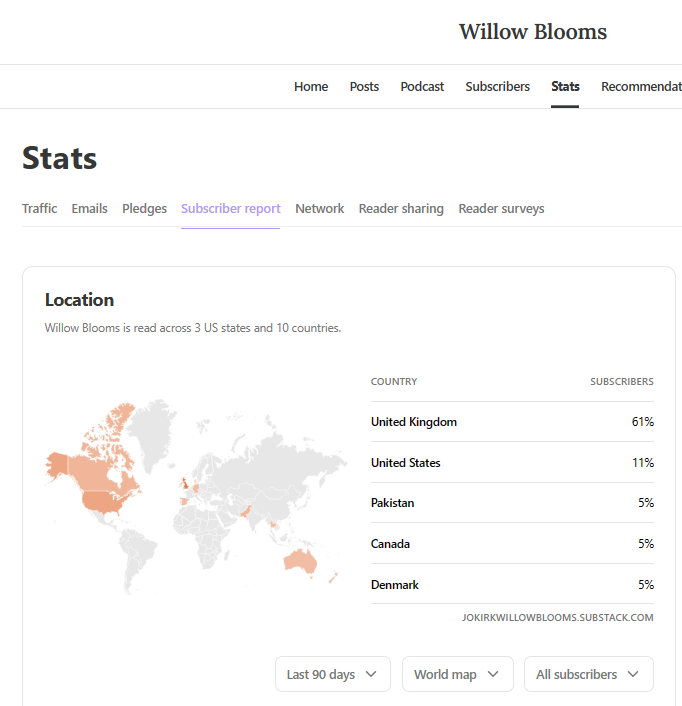This screenshot has width=682, height=706.
Task: View the Pledges sub-tab
Action: [145, 208]
